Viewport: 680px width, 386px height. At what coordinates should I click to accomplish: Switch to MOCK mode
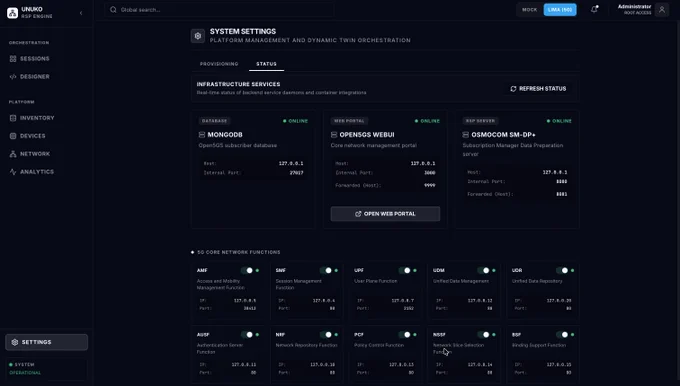(530, 10)
